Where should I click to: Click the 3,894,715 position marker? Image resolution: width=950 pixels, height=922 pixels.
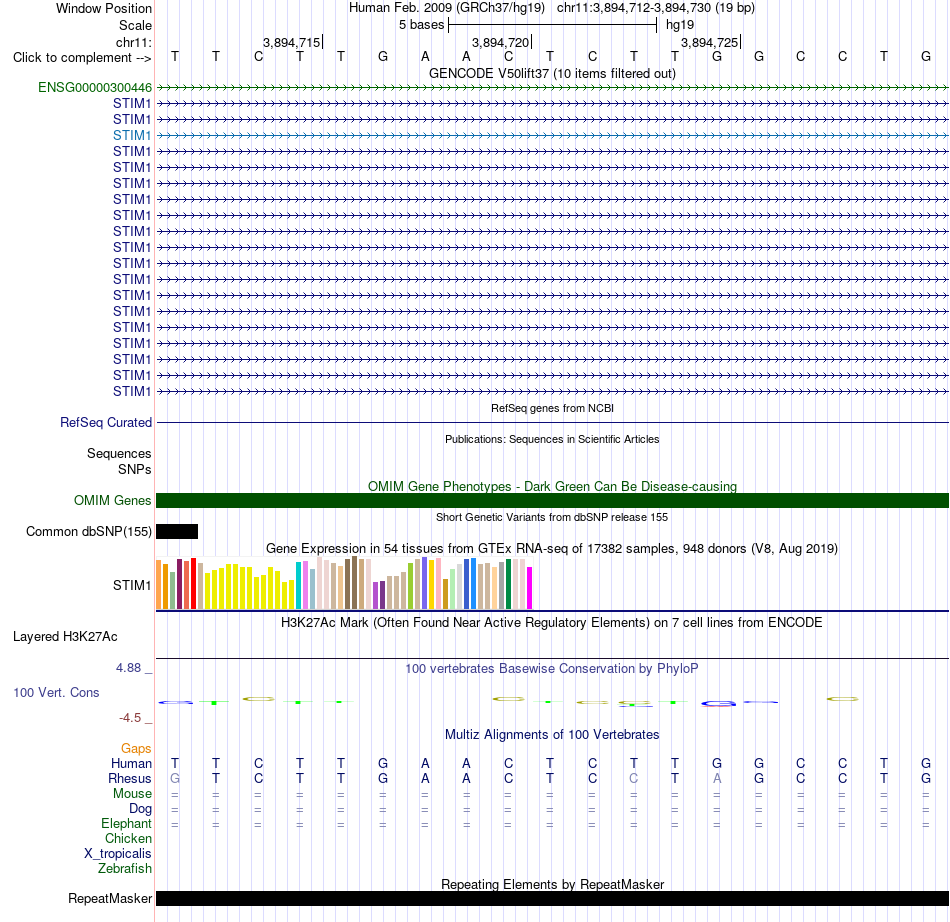tap(293, 42)
